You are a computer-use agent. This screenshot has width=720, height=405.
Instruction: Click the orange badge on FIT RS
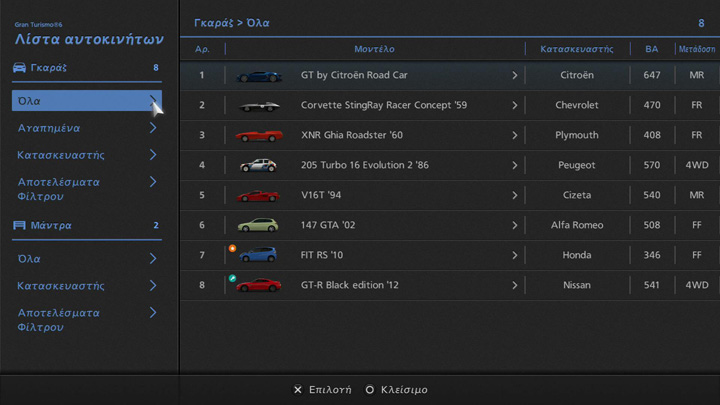click(233, 248)
